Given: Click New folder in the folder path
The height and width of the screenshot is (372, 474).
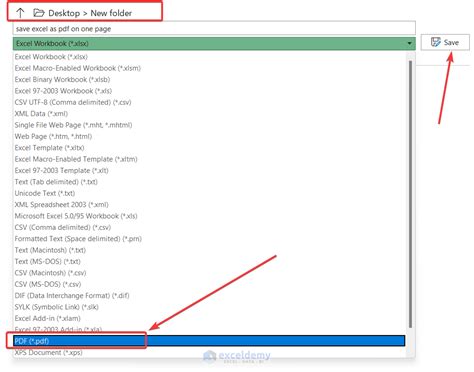Looking at the screenshot, I should point(111,13).
